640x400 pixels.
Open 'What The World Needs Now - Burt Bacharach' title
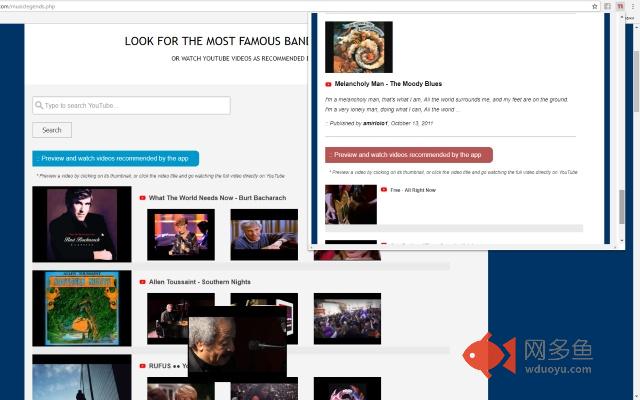pos(217,198)
